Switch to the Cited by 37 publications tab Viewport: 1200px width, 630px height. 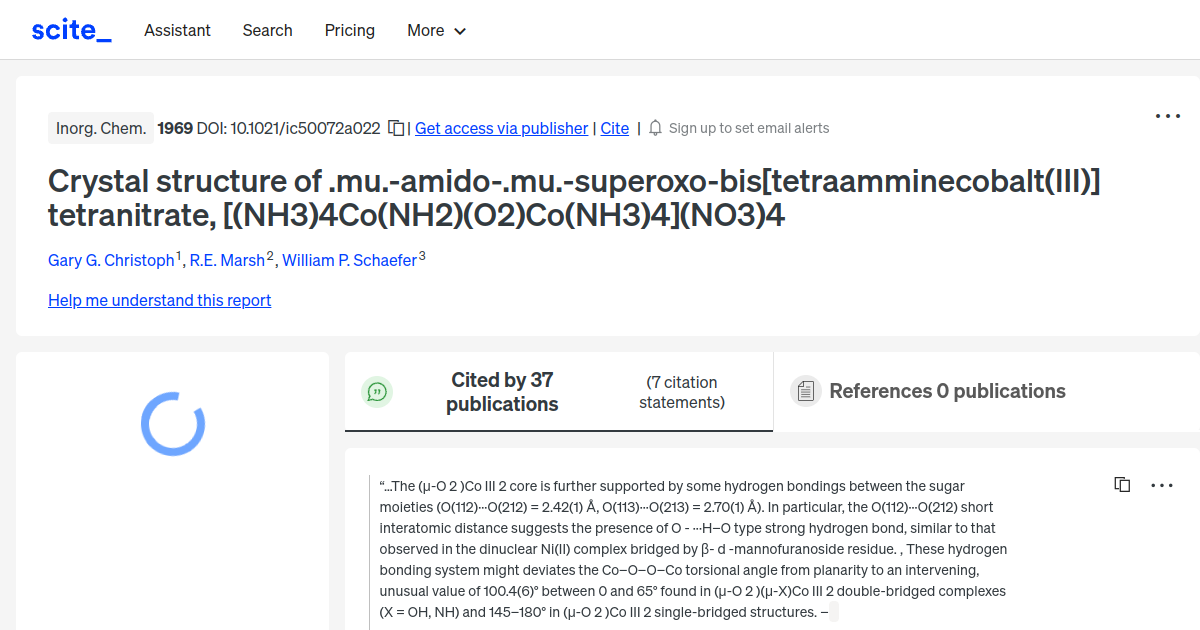coord(502,392)
